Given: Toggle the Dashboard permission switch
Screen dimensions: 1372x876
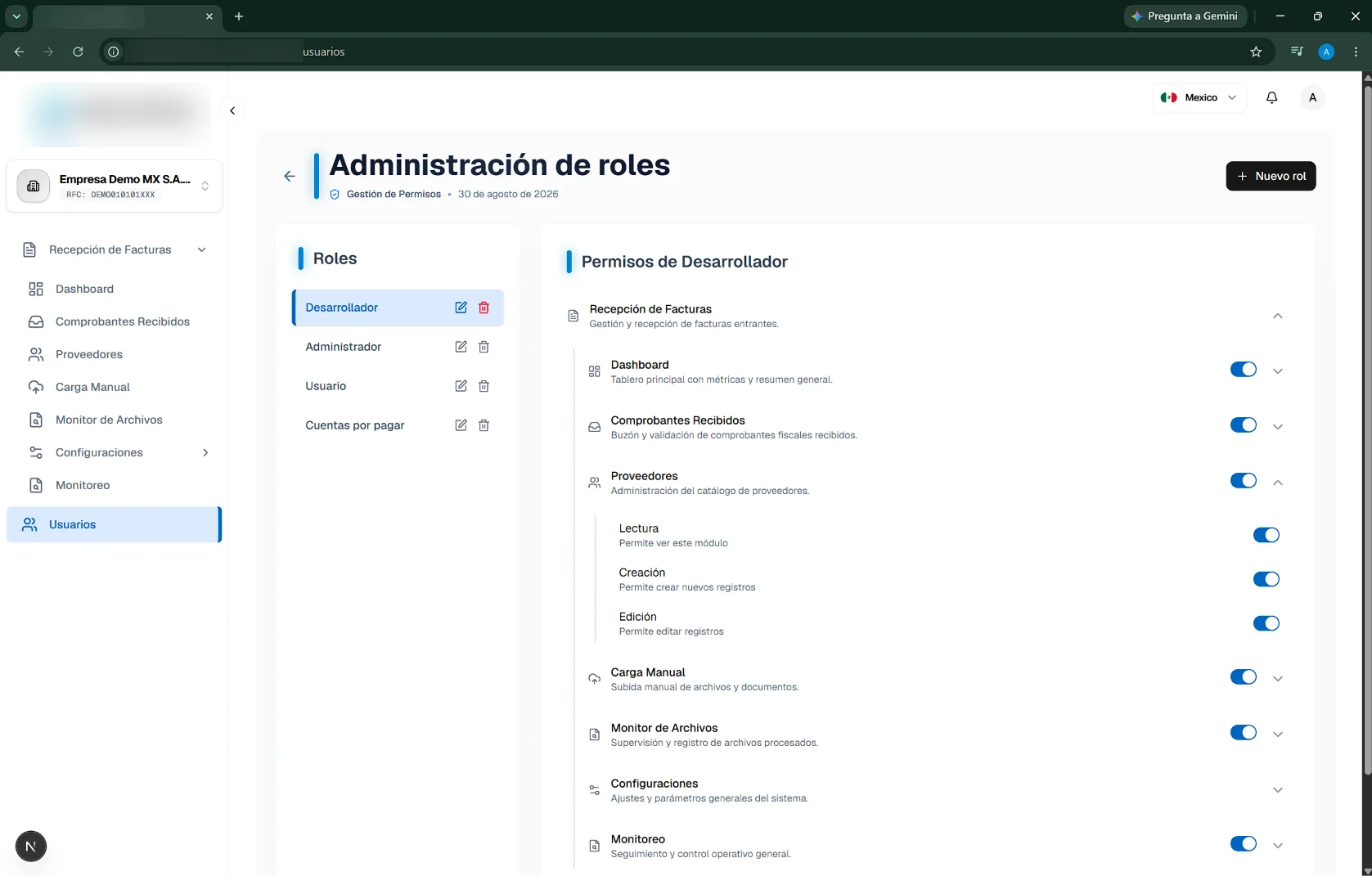Looking at the screenshot, I should click(x=1243, y=370).
